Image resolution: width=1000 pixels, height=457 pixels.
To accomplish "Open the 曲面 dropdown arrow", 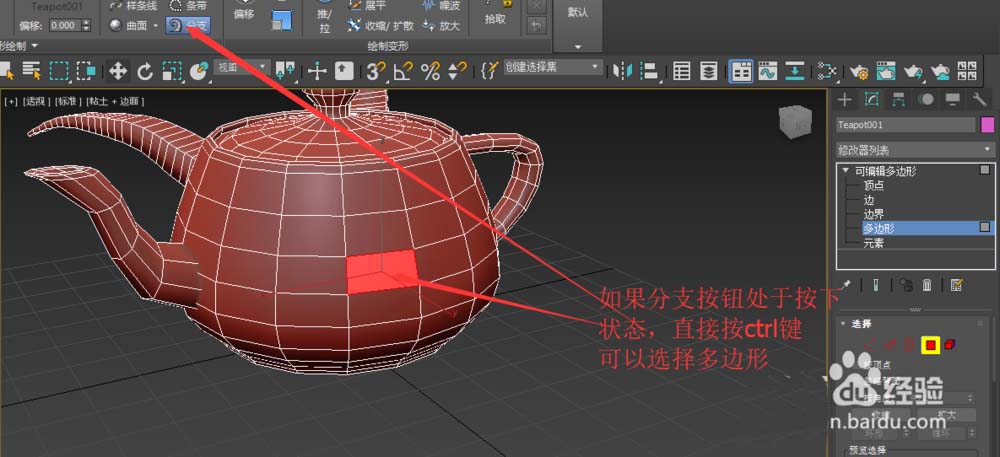I will [156, 26].
